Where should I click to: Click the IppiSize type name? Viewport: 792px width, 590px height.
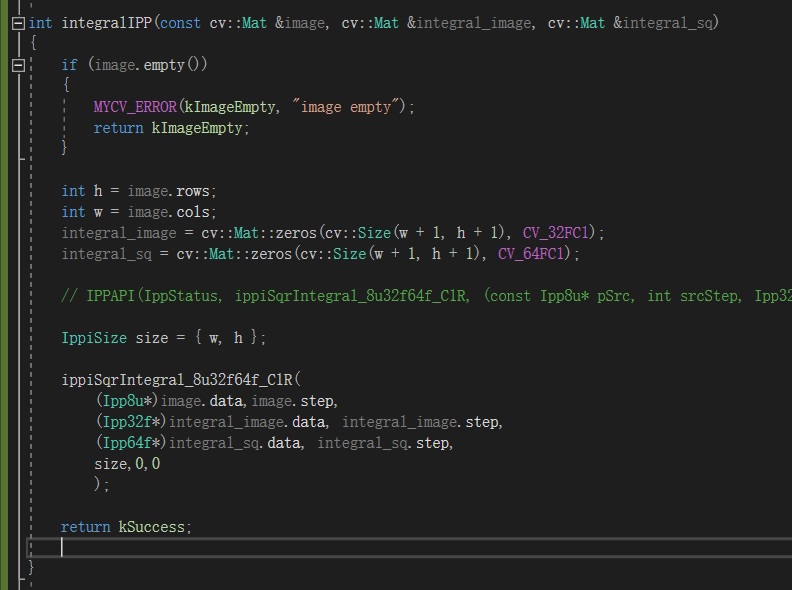click(94, 338)
